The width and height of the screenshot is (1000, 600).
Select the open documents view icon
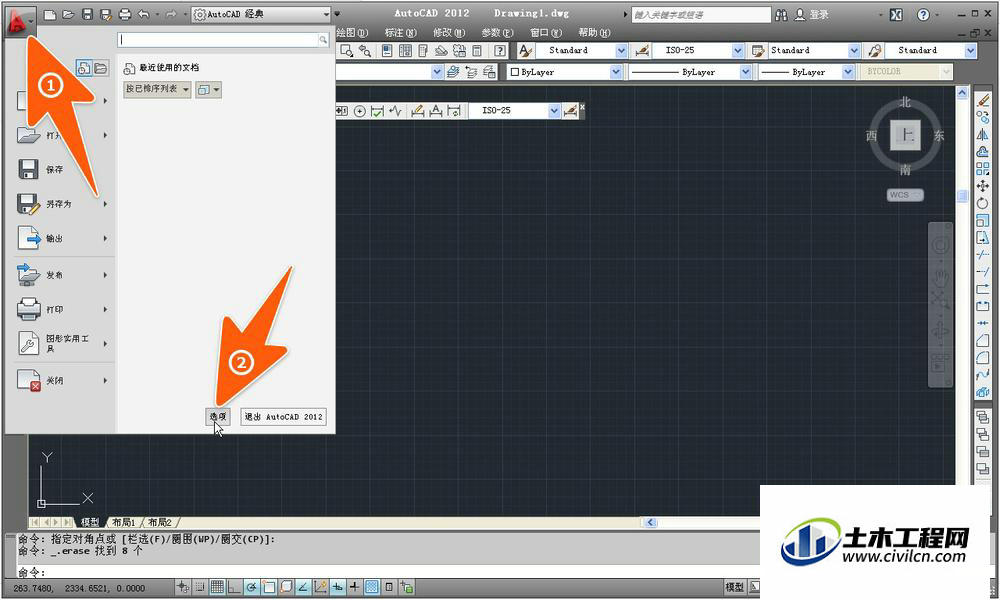click(x=101, y=68)
